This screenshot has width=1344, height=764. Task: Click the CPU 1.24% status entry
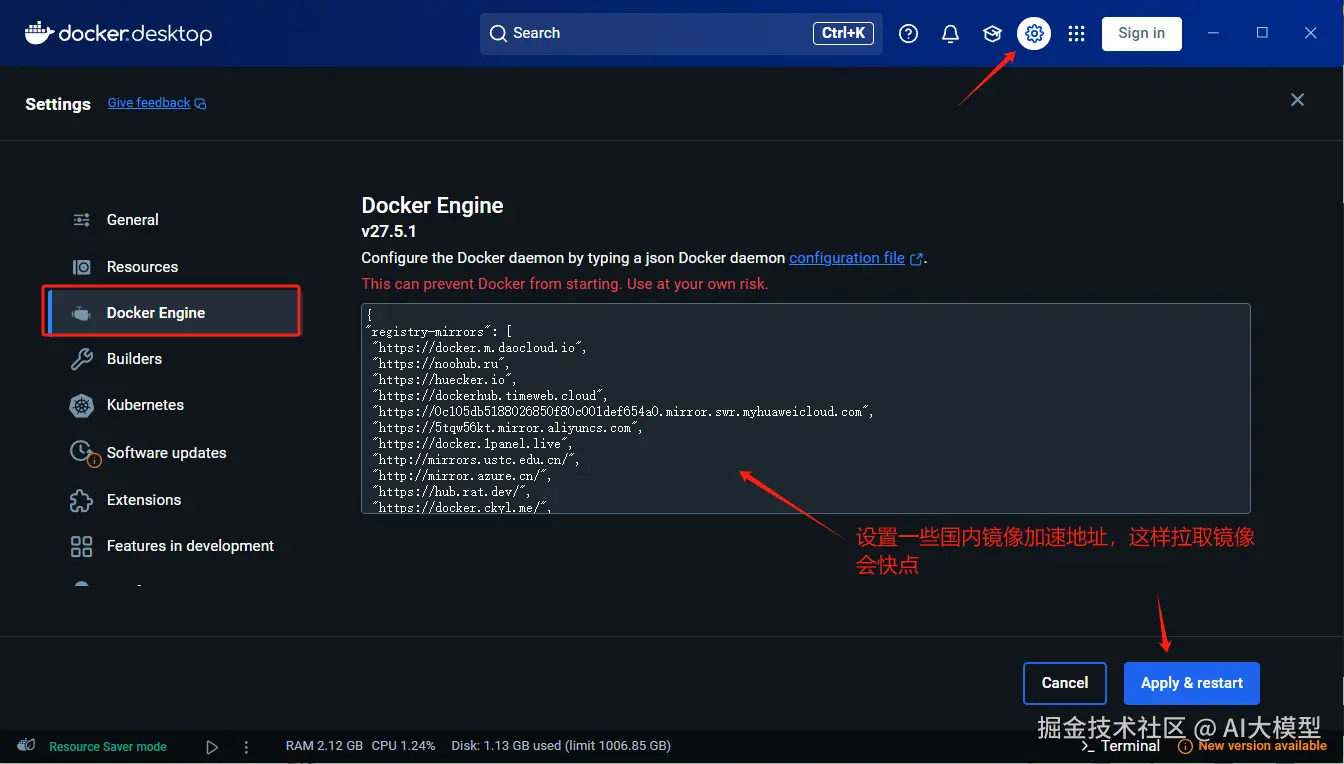pyautogui.click(x=404, y=746)
